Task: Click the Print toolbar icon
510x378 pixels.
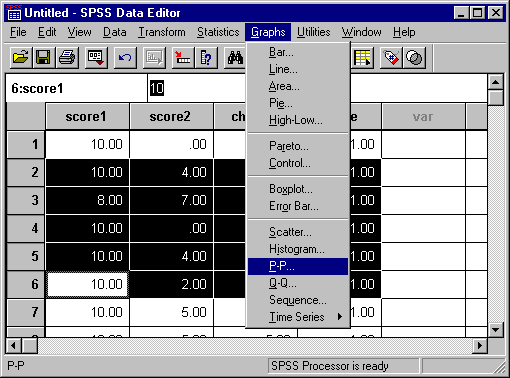Action: (x=67, y=58)
